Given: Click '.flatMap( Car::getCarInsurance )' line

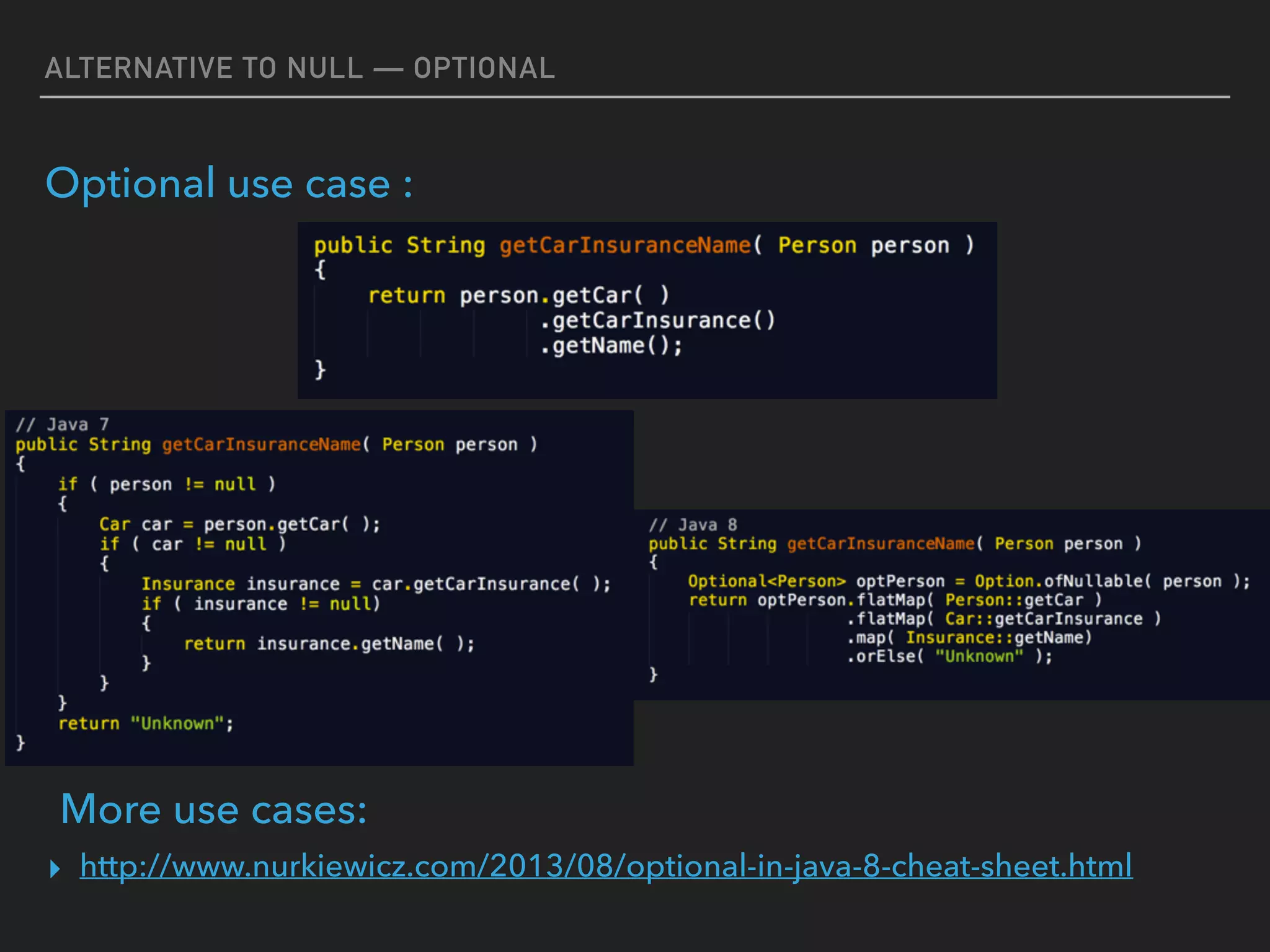Looking at the screenshot, I should click(x=1004, y=619).
